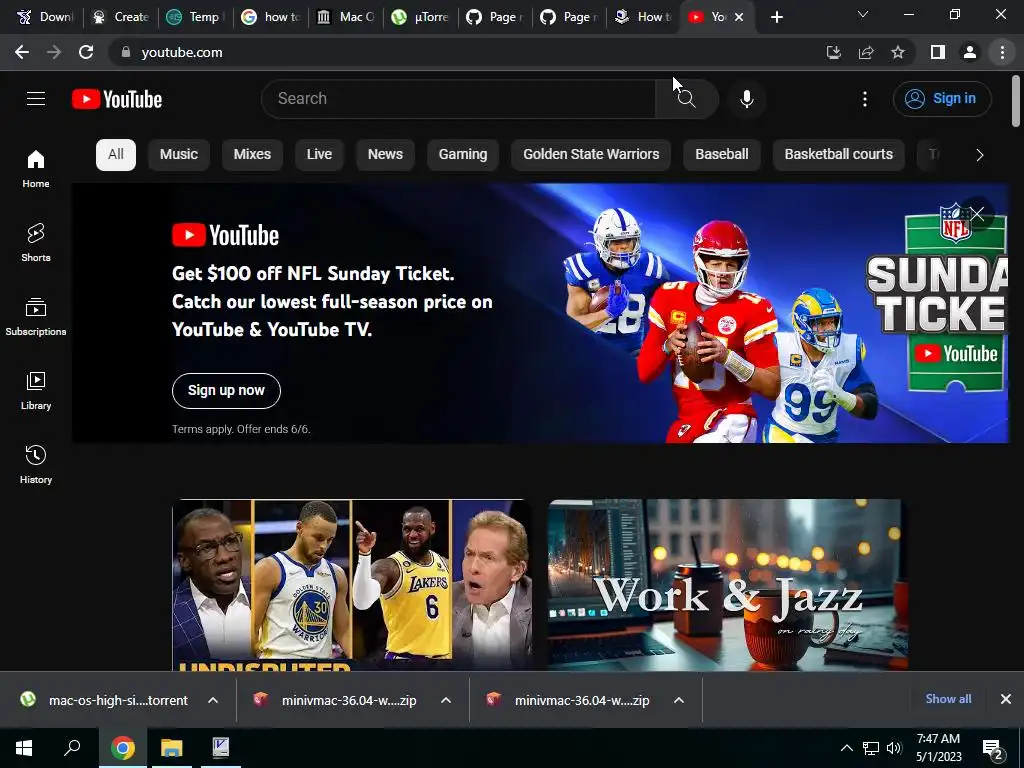The height and width of the screenshot is (768, 1024).
Task: Click Show all downloads link
Action: point(948,699)
